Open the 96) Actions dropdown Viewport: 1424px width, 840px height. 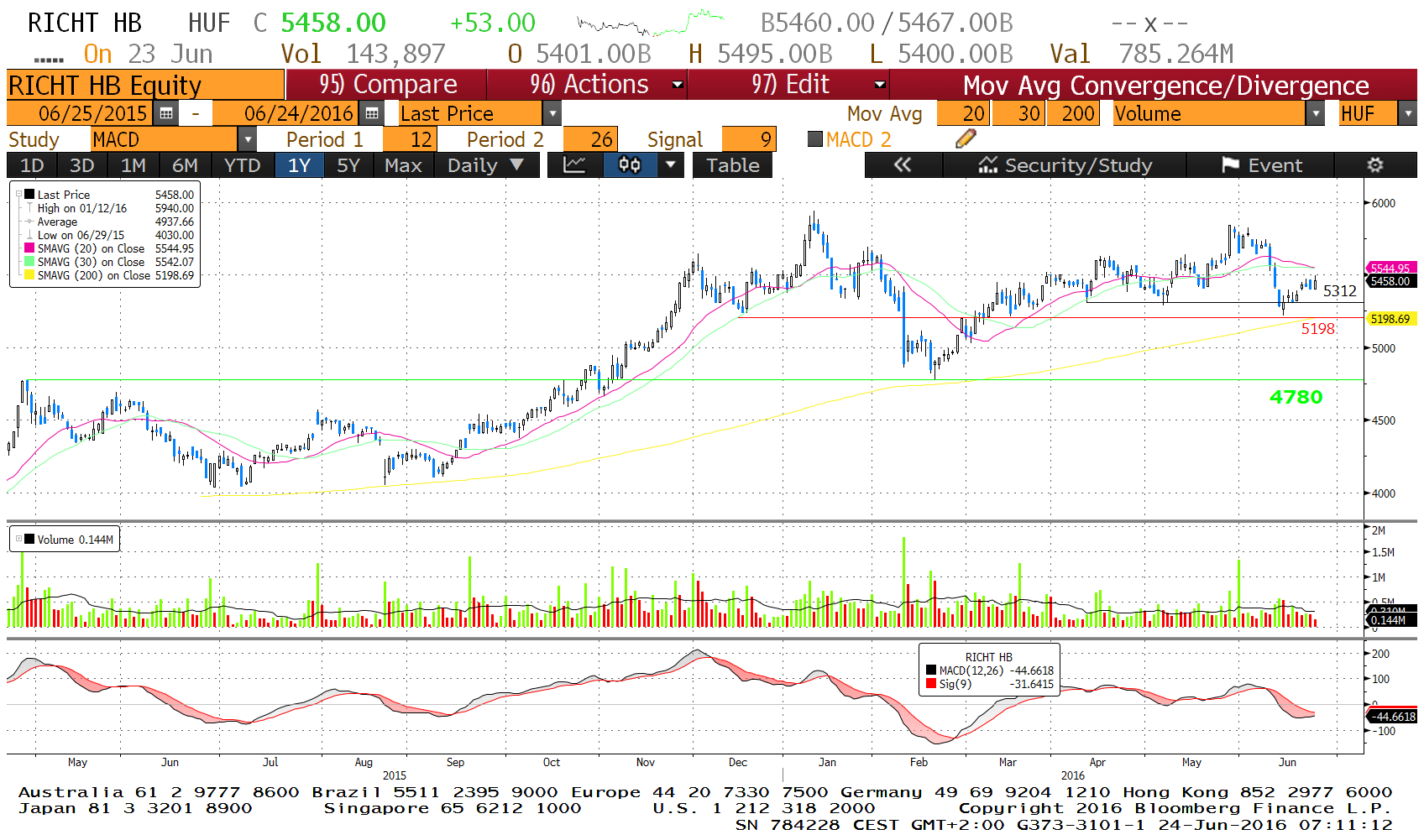[678, 85]
